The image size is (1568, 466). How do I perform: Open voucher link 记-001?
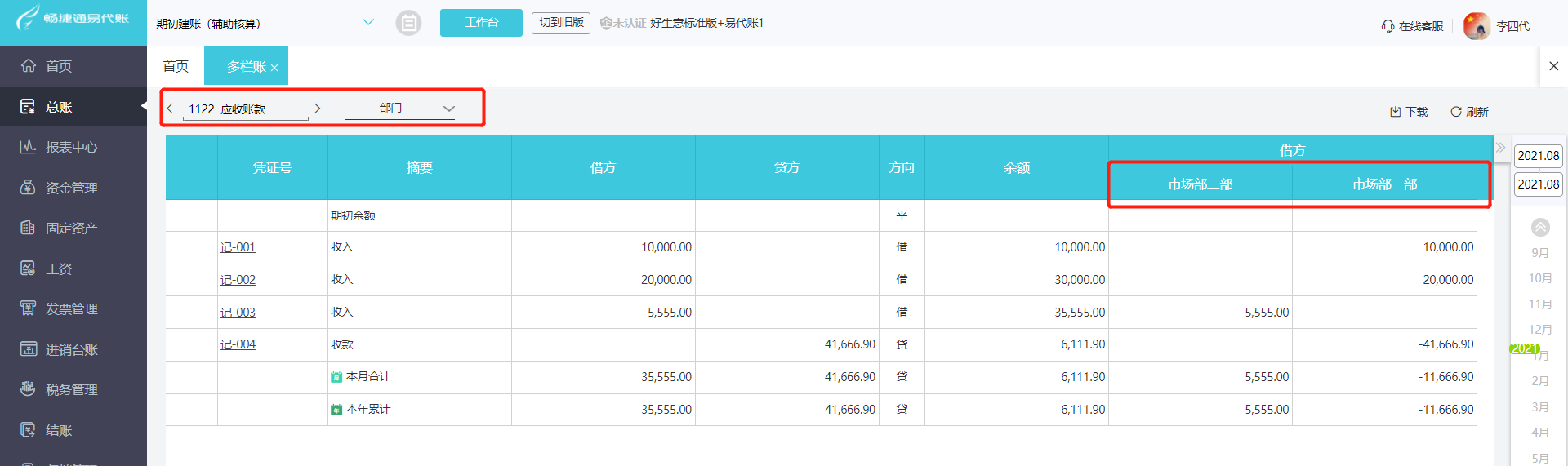(238, 247)
